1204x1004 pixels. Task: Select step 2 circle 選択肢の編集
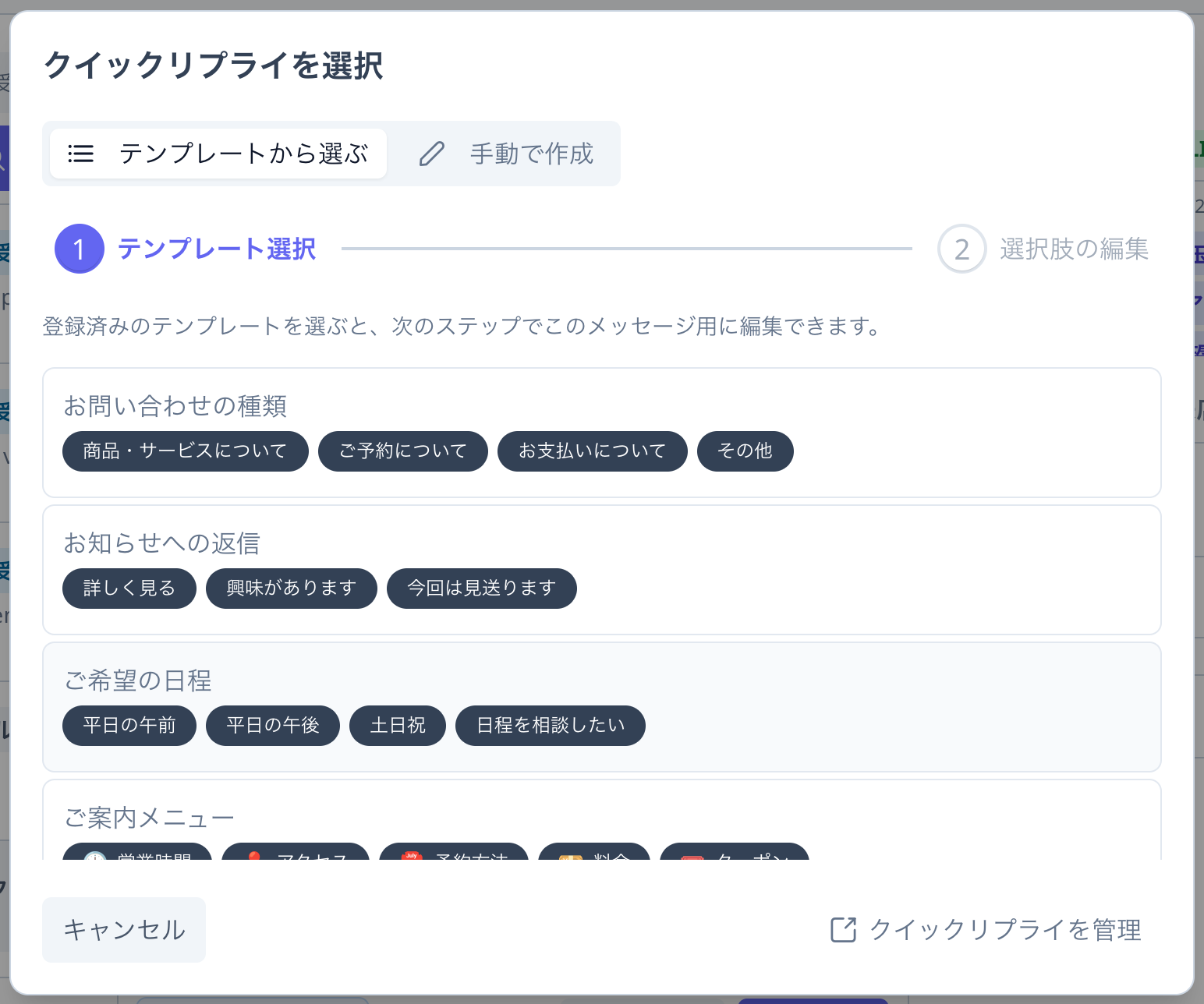pyautogui.click(x=962, y=249)
